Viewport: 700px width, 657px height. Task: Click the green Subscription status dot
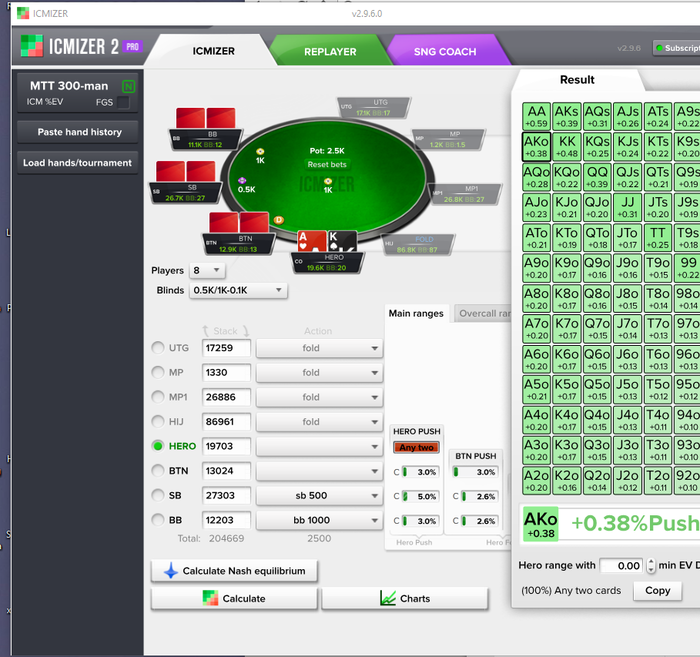click(659, 48)
